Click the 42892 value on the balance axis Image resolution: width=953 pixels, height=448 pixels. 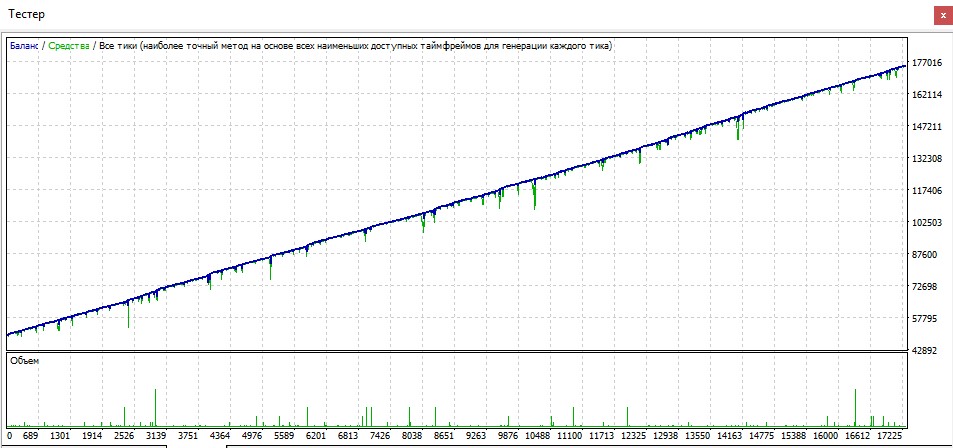pos(925,351)
